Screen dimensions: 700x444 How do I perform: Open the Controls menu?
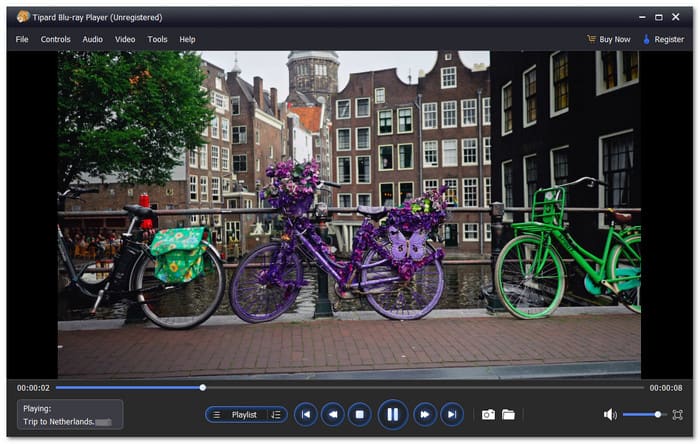(x=56, y=39)
